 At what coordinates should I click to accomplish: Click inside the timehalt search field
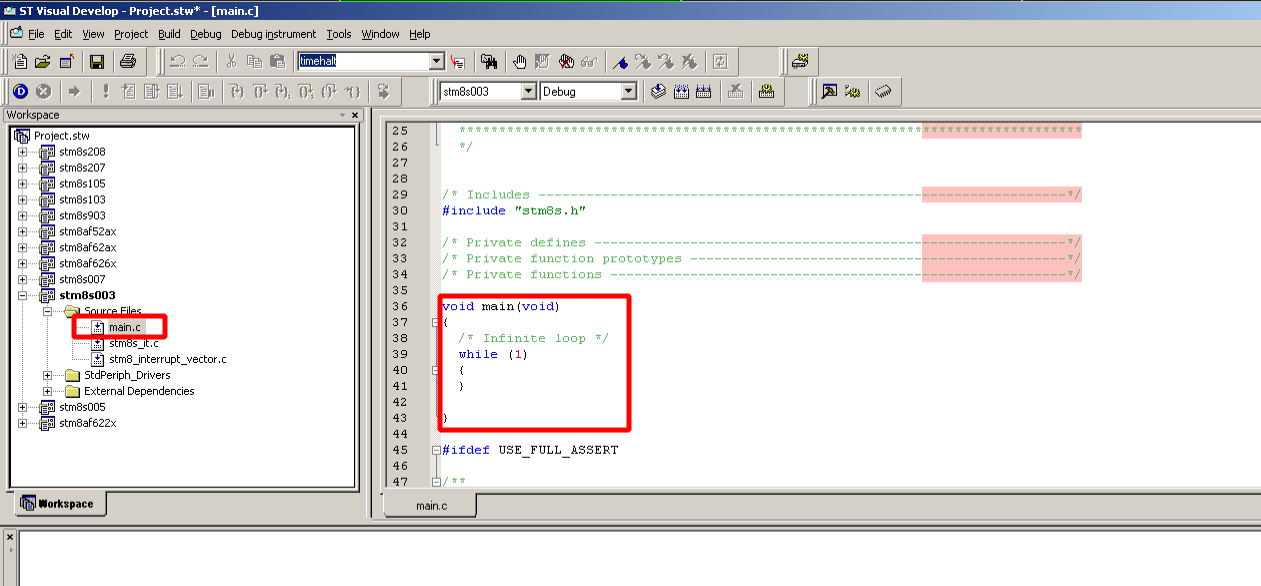click(x=370, y=61)
